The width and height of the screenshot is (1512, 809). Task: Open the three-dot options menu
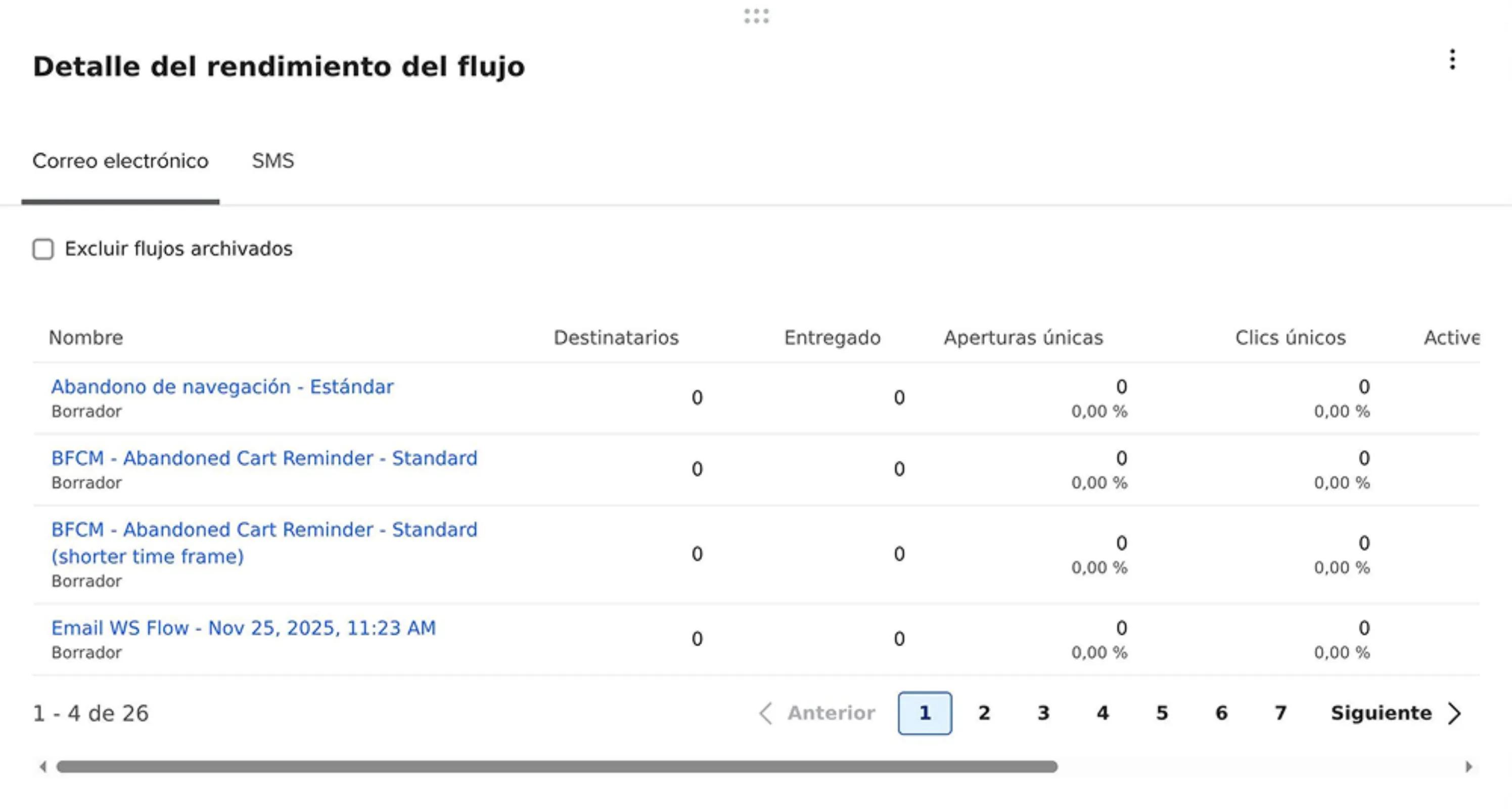[x=1451, y=60]
